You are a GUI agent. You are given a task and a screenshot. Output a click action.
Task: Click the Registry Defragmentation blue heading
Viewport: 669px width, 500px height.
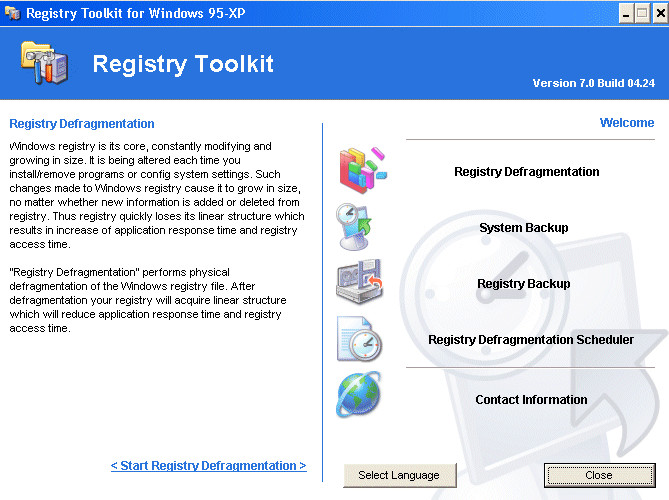82,124
